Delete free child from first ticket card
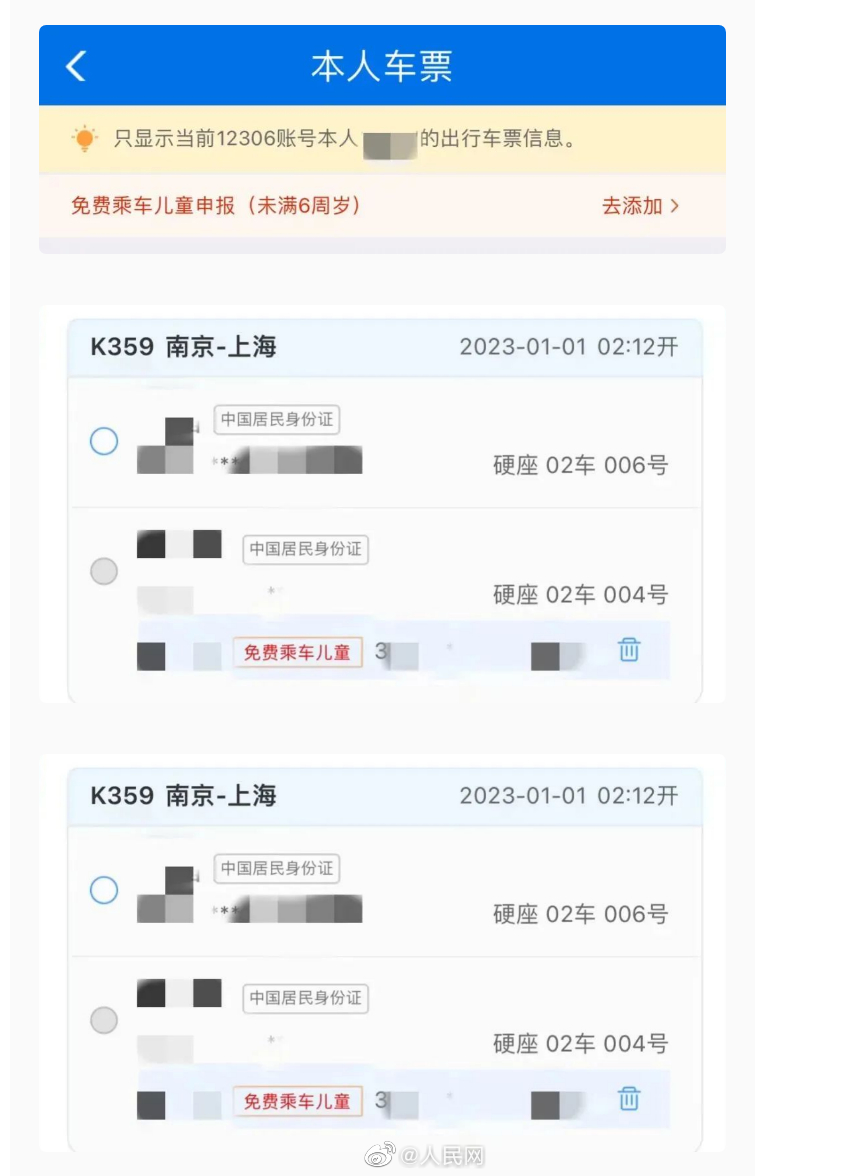852x1176 pixels. point(628,650)
